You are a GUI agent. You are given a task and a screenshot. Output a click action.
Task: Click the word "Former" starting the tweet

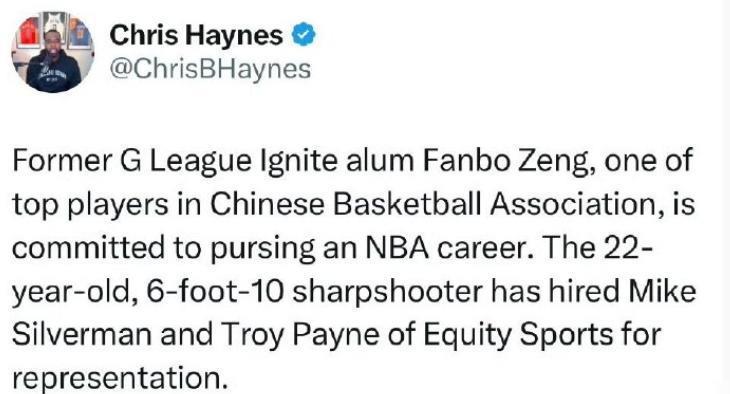click(x=61, y=161)
